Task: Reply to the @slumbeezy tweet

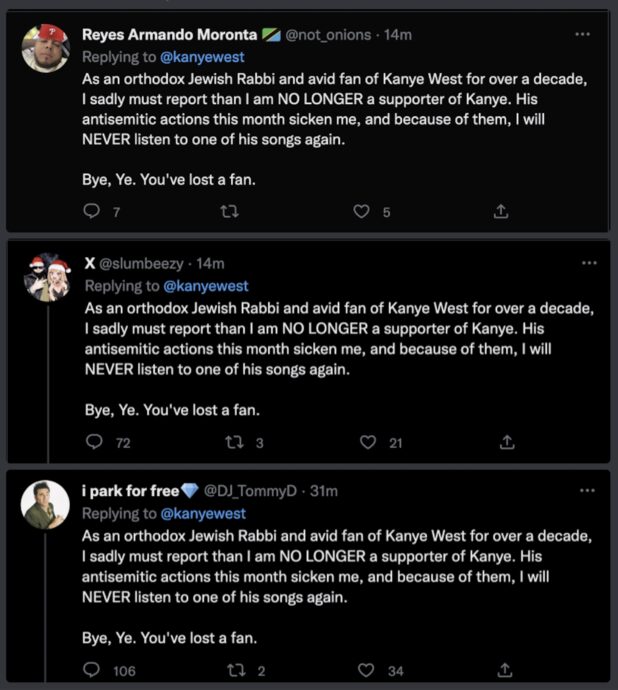Action: 94,441
